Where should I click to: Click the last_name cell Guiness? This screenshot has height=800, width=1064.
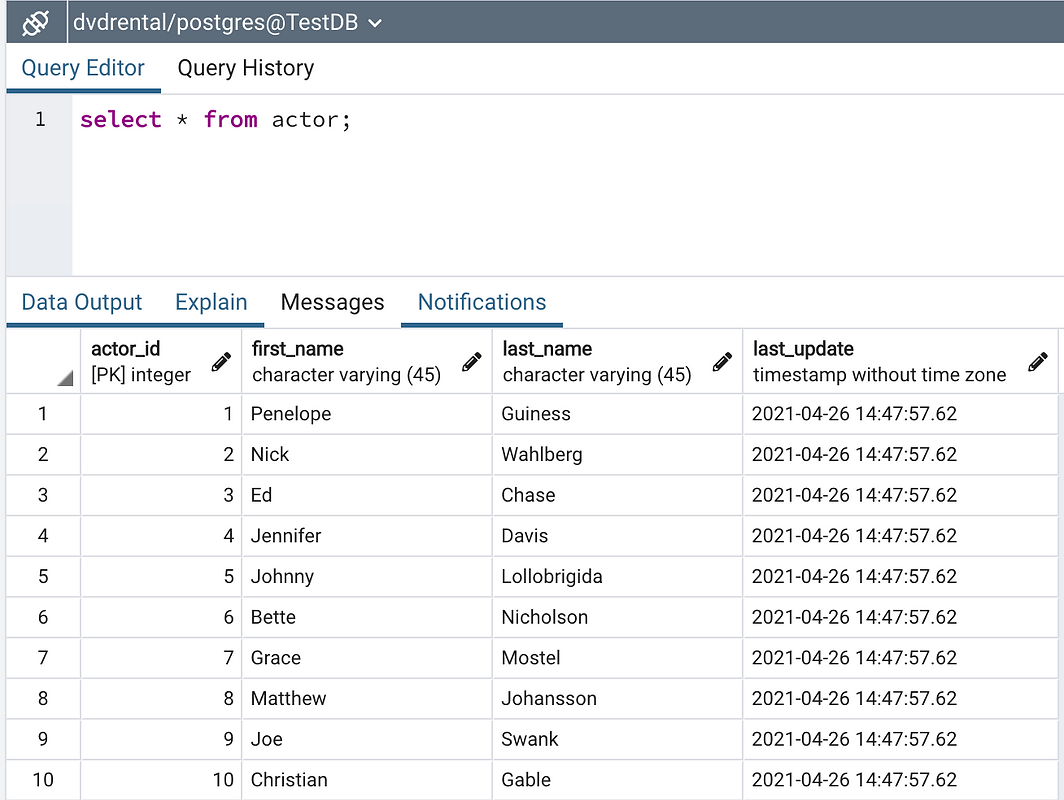pyautogui.click(x=618, y=414)
